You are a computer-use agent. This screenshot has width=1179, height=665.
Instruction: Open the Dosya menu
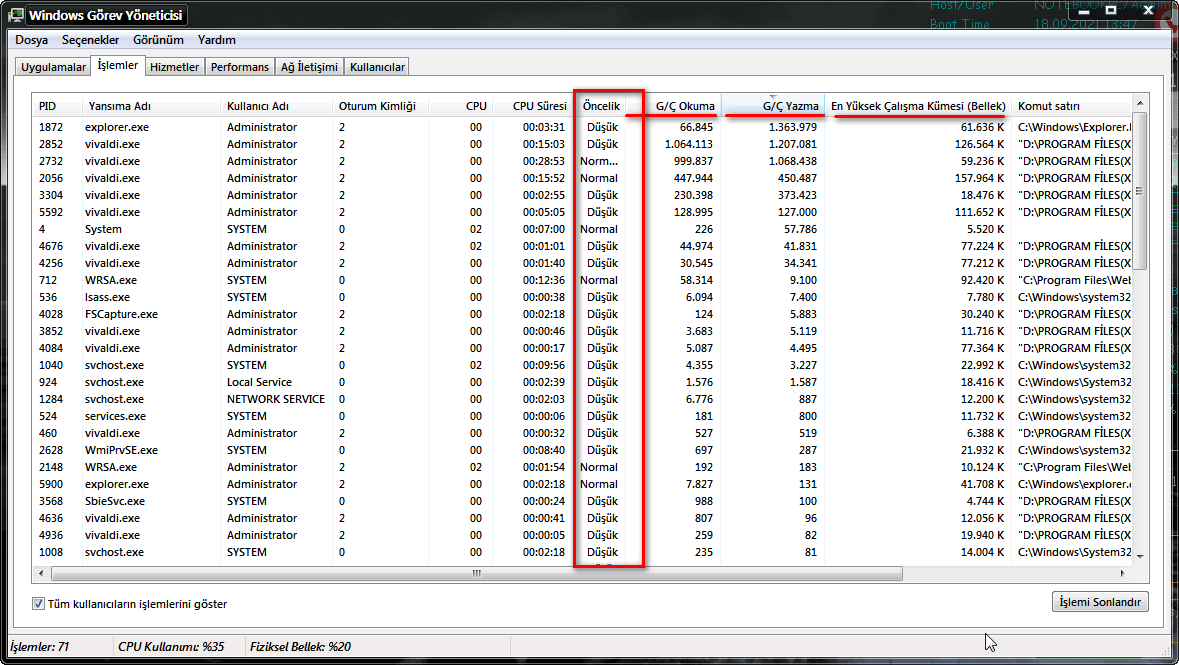click(x=32, y=40)
